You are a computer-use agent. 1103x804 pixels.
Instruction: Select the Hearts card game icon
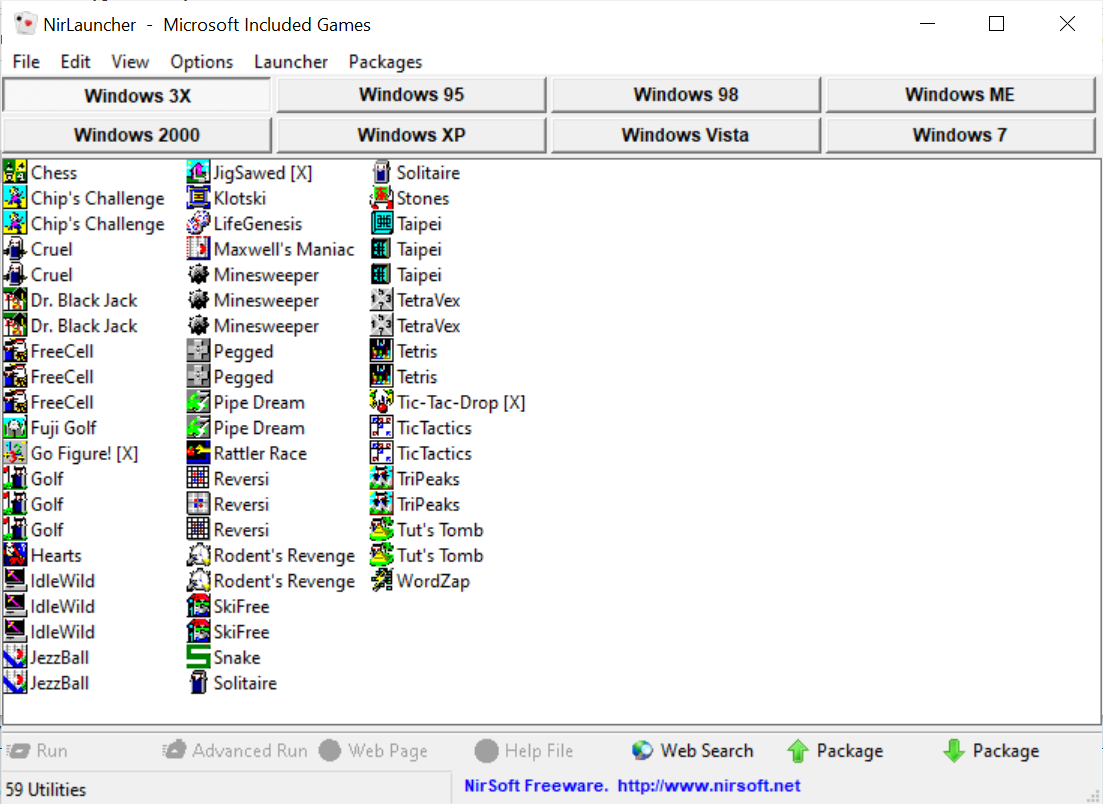click(15, 555)
